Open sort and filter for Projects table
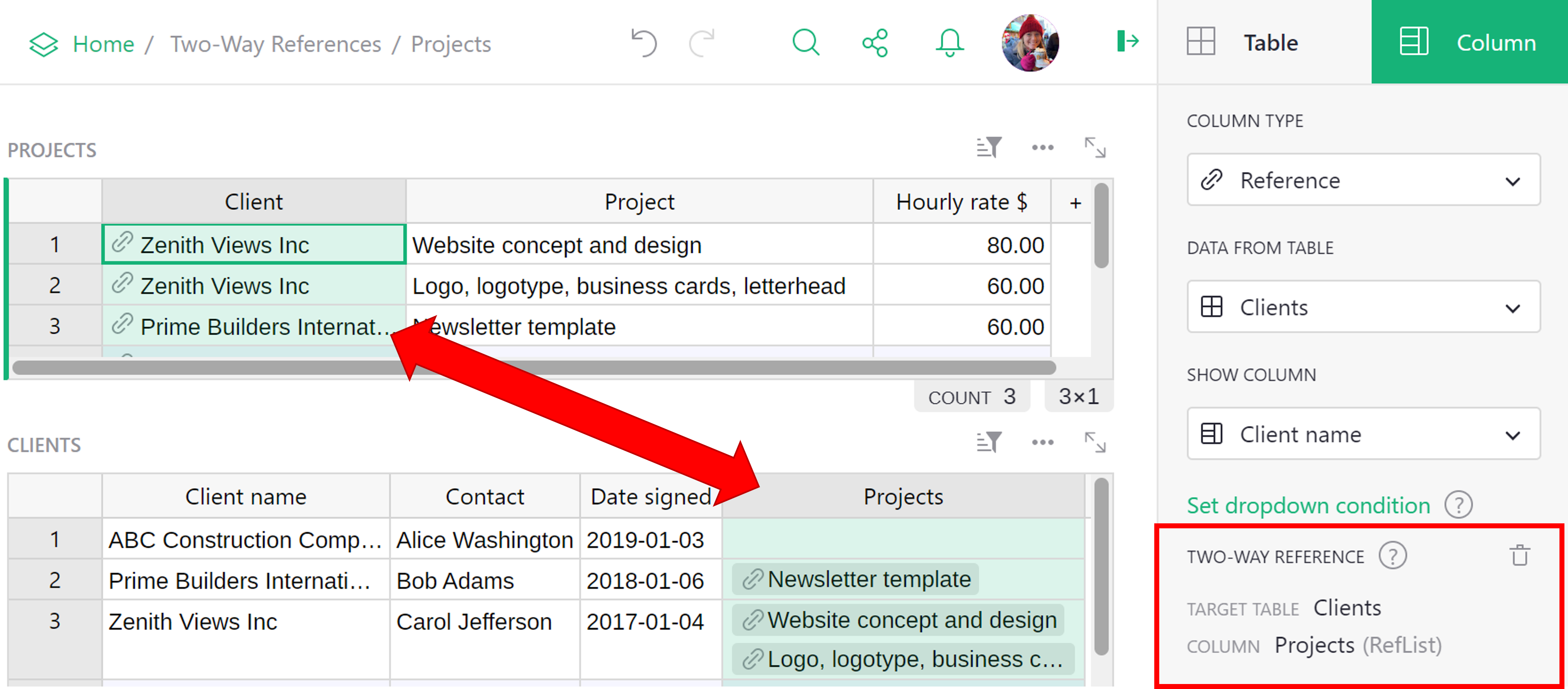Screen dimensions: 1568x689 [989, 148]
